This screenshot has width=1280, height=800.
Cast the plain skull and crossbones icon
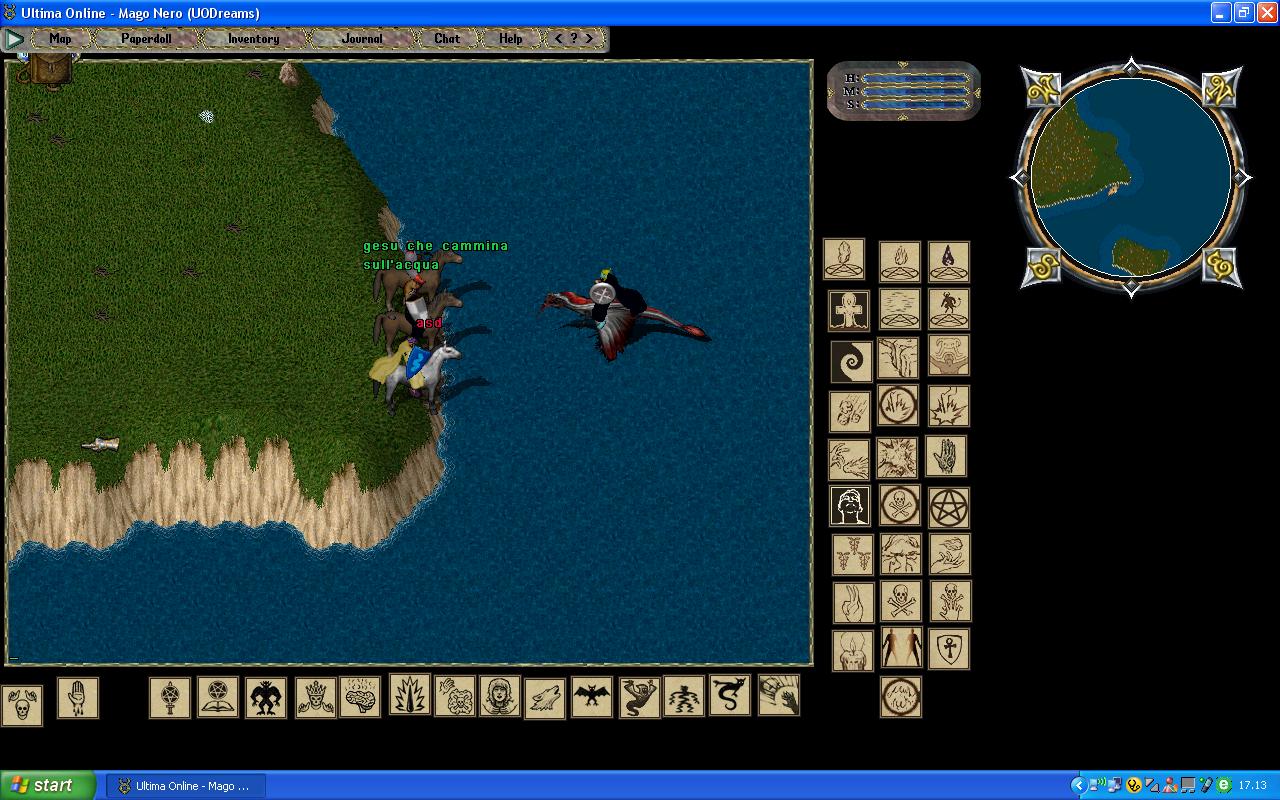click(x=901, y=601)
